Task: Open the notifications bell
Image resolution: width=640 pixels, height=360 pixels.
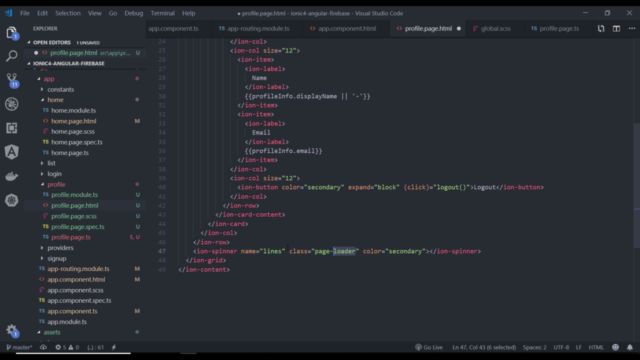Action: [x=630, y=347]
